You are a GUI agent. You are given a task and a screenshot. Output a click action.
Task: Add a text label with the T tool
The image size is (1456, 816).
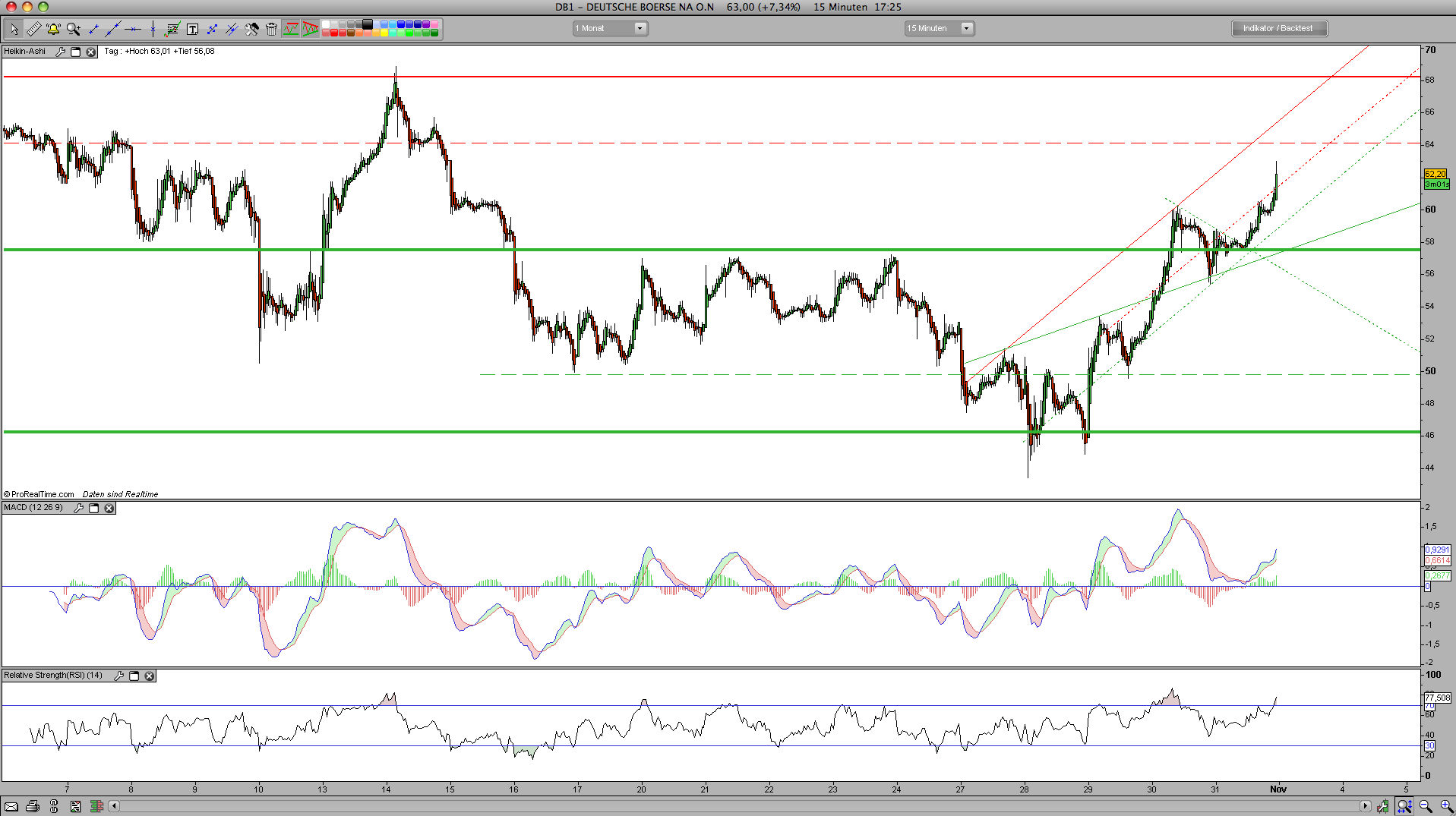click(192, 29)
